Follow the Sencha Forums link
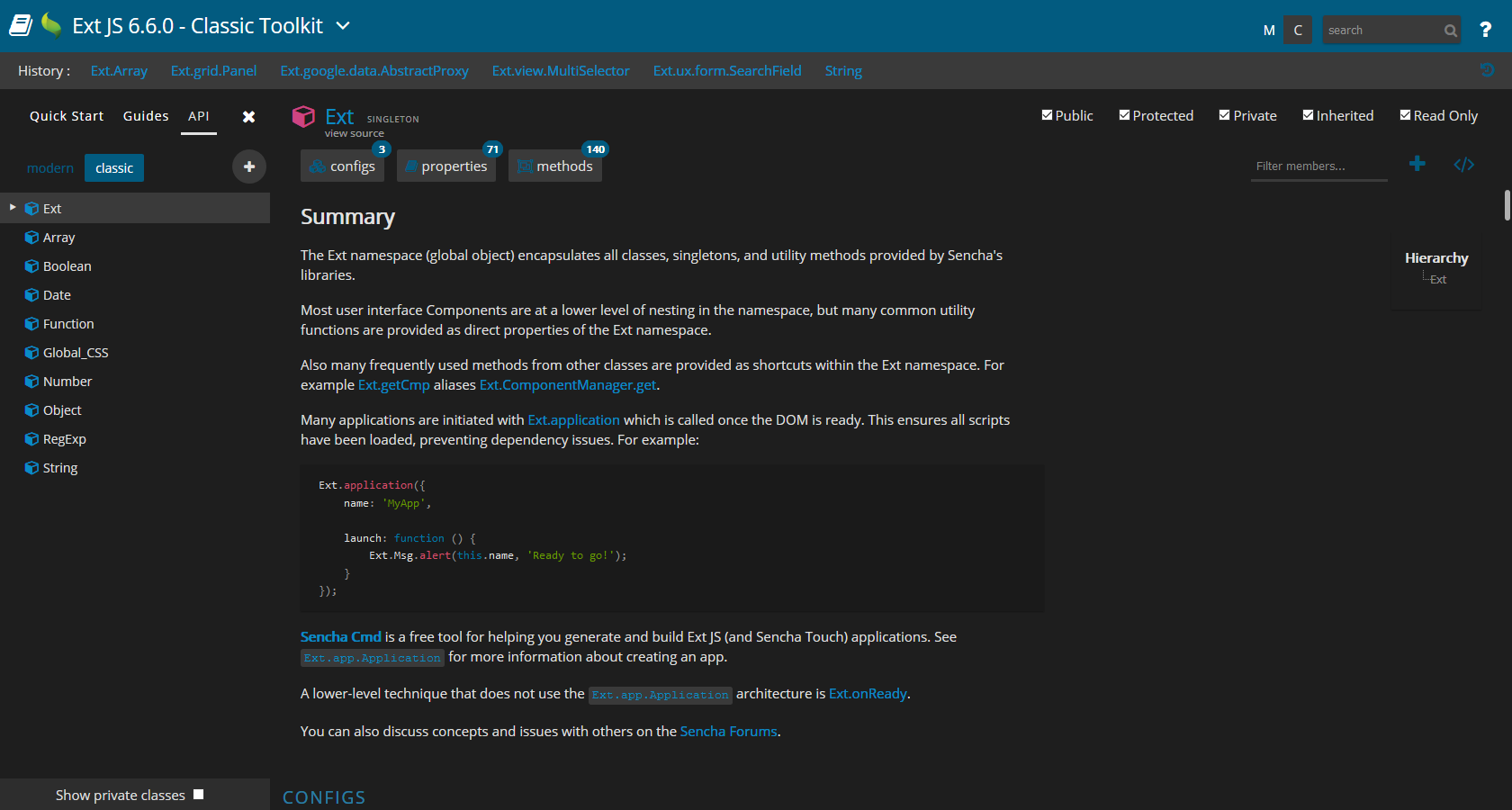The width and height of the screenshot is (1512, 810). pos(727,732)
